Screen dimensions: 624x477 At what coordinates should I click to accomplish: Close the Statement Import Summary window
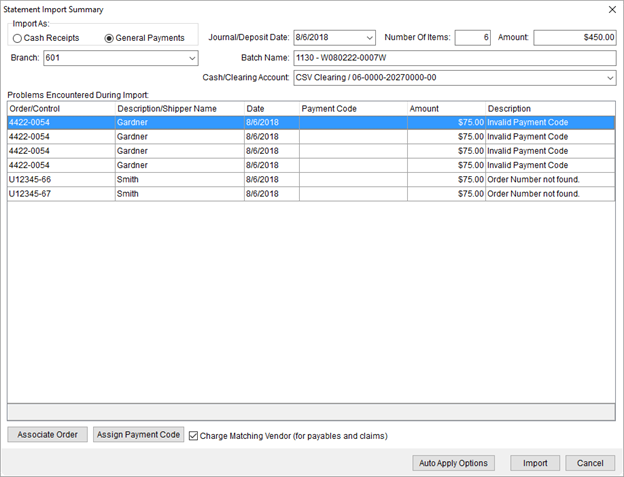click(611, 9)
